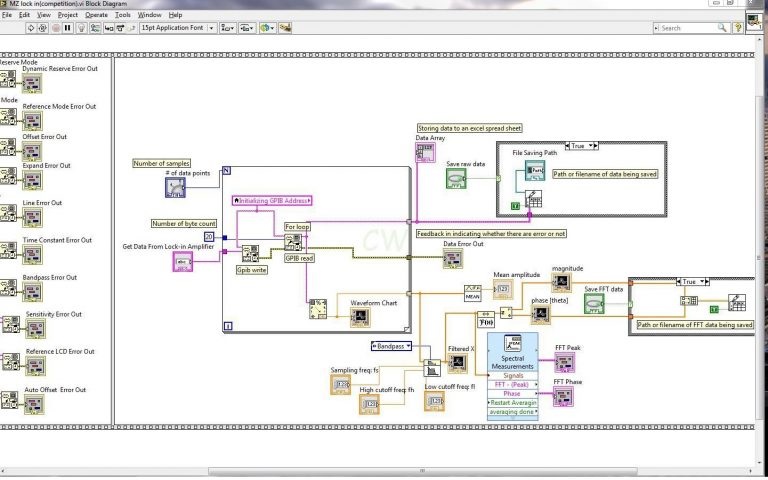Toggle the Highlight Execution lightbulb
768x480 pixels.
[82, 28]
